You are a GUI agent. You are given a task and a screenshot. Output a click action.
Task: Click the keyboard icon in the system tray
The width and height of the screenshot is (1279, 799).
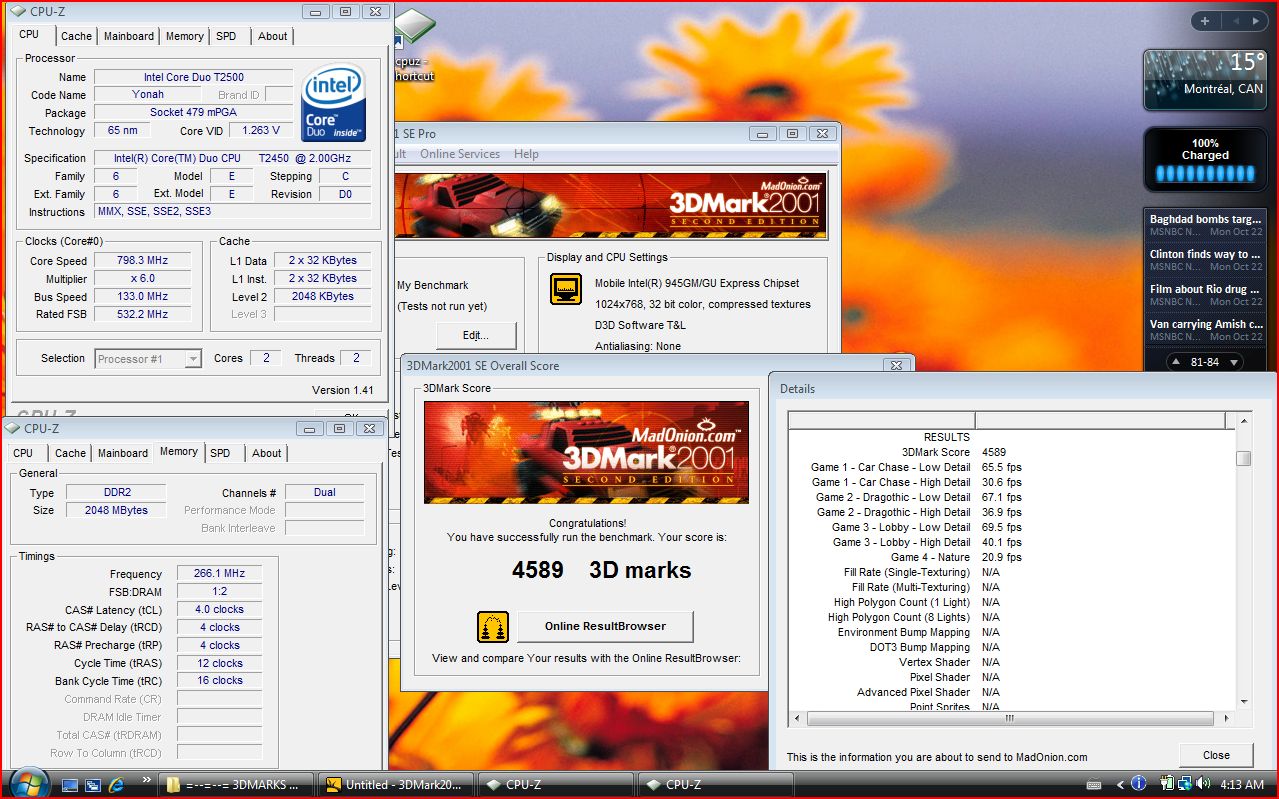[x=1094, y=785]
